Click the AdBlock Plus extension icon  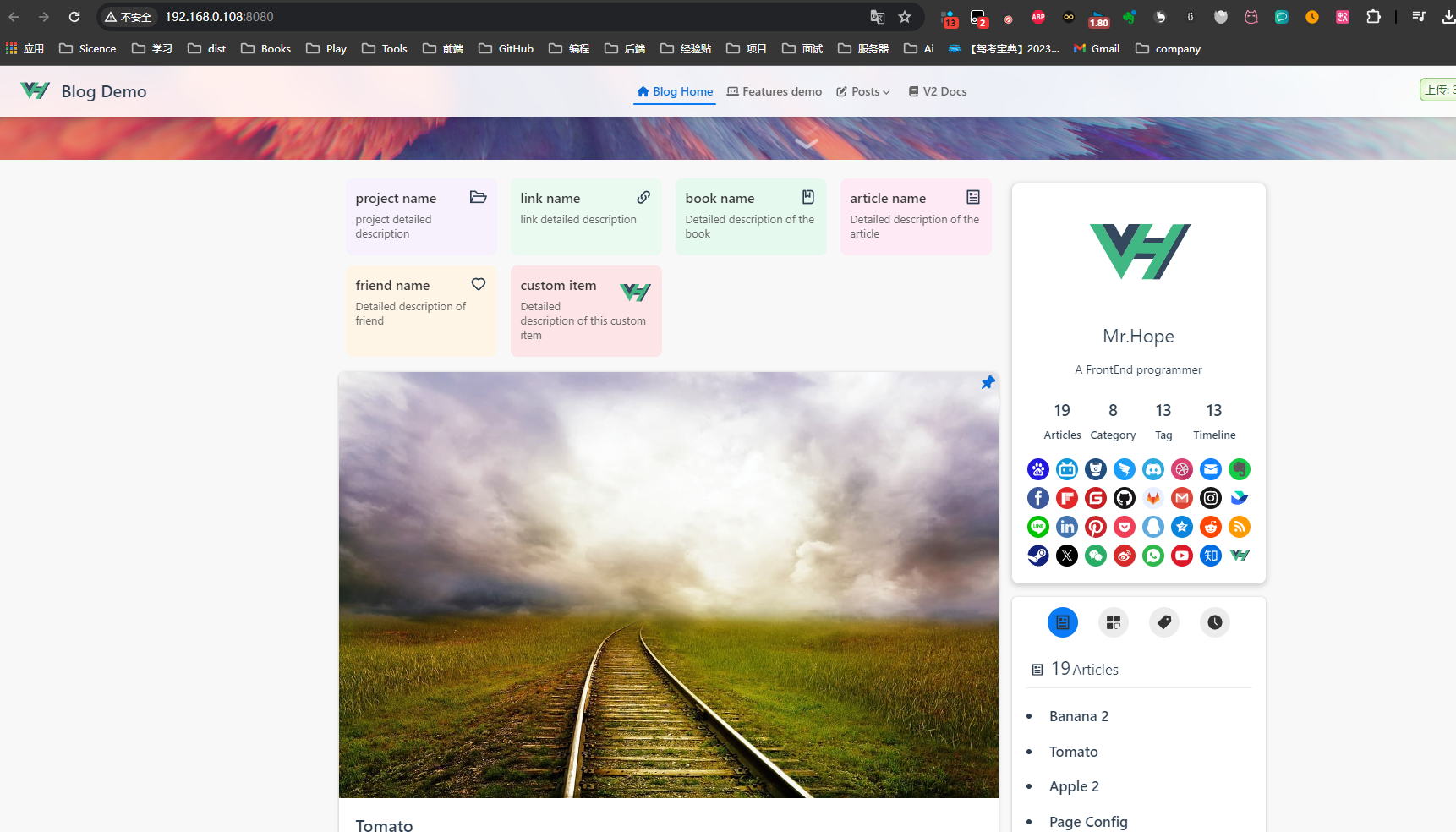pyautogui.click(x=1038, y=17)
